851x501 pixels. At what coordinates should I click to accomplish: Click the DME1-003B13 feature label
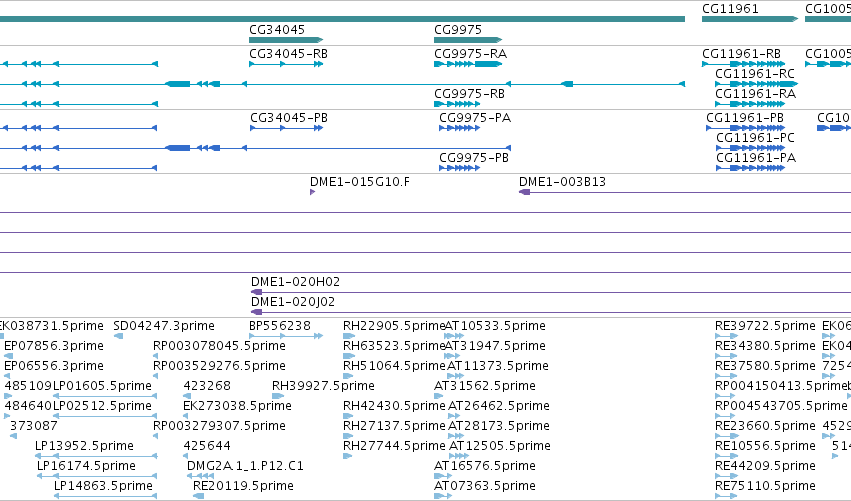tap(562, 182)
